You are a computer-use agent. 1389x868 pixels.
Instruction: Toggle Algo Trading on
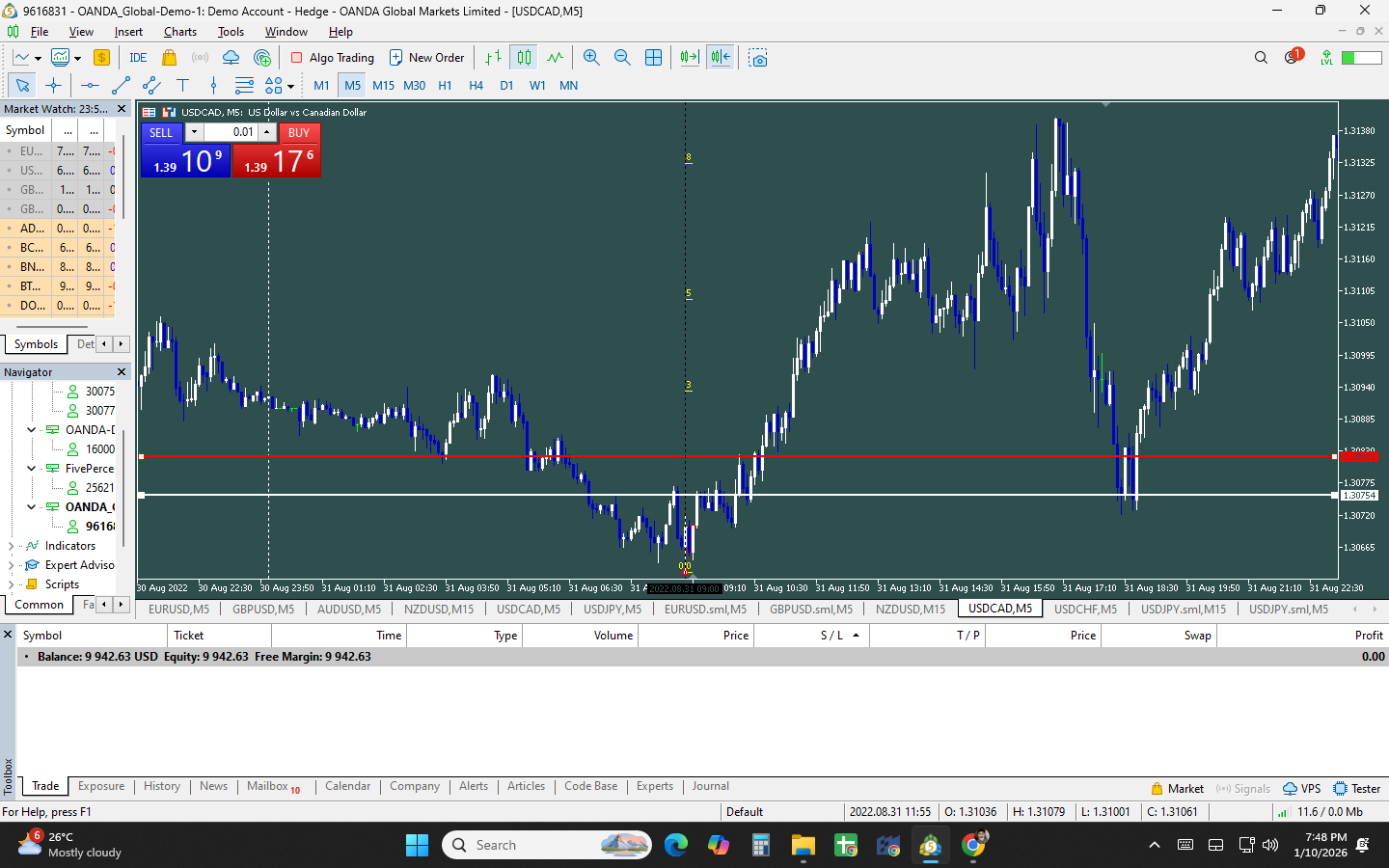coord(333,58)
